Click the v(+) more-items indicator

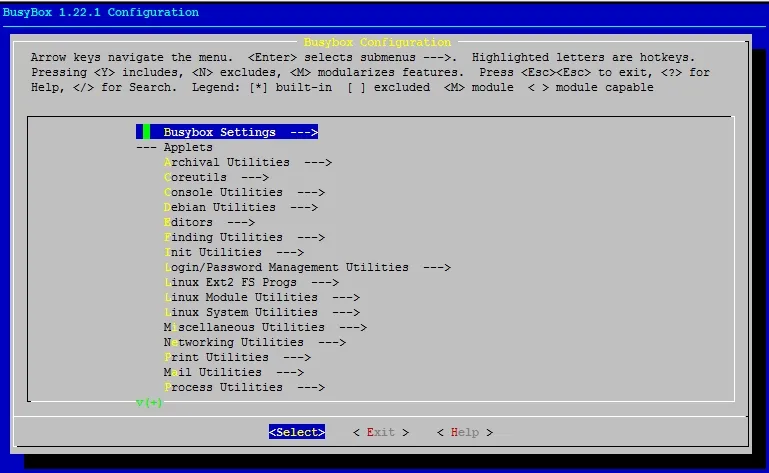pos(149,403)
